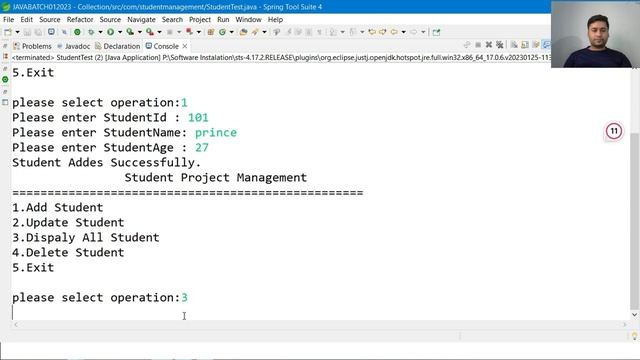Click the green icon in left sidebar strip

5,80
